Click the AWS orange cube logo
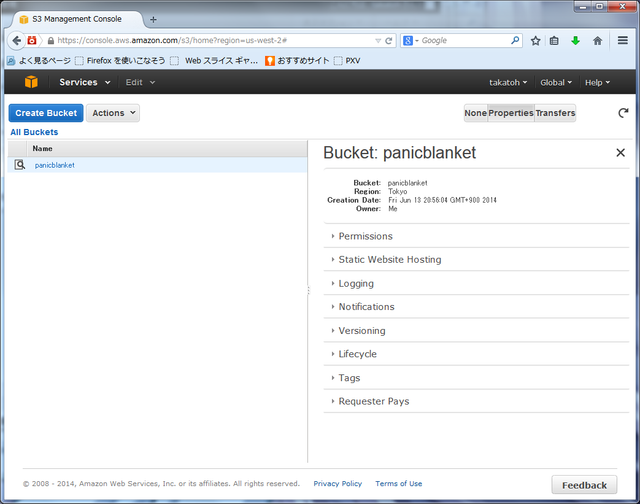This screenshot has width=640, height=504. click(31, 82)
